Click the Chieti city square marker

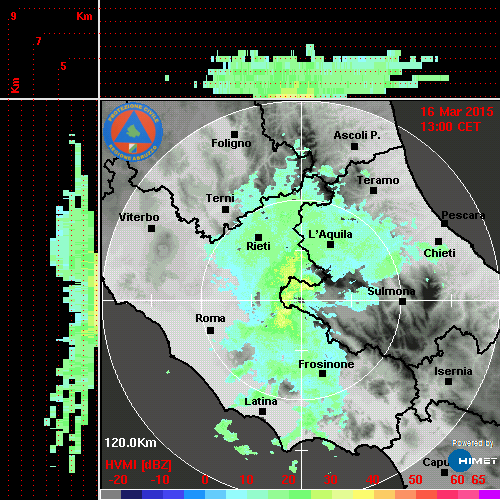pyautogui.click(x=438, y=241)
